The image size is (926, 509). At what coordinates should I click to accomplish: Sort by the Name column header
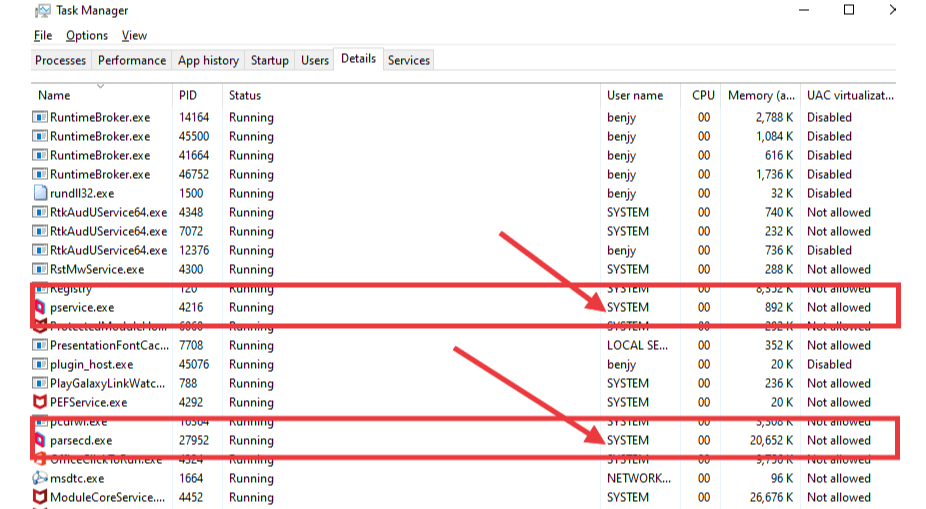[x=54, y=95]
